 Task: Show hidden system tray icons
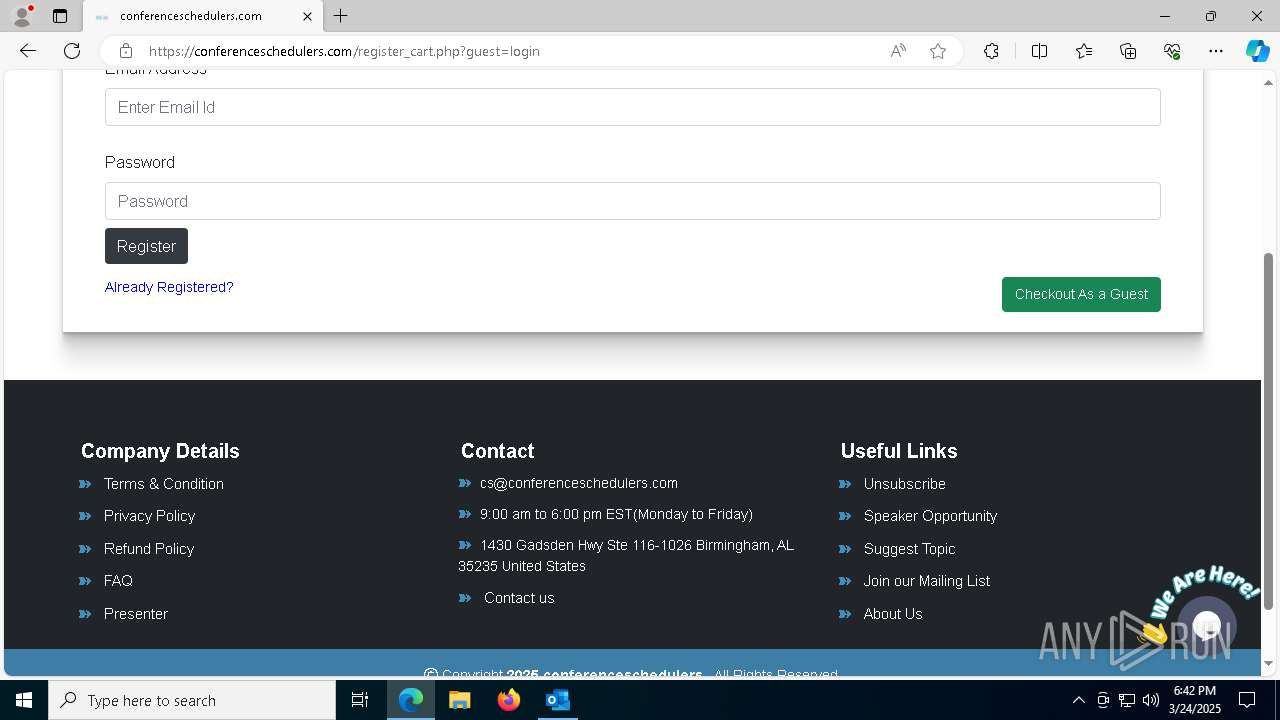1078,700
